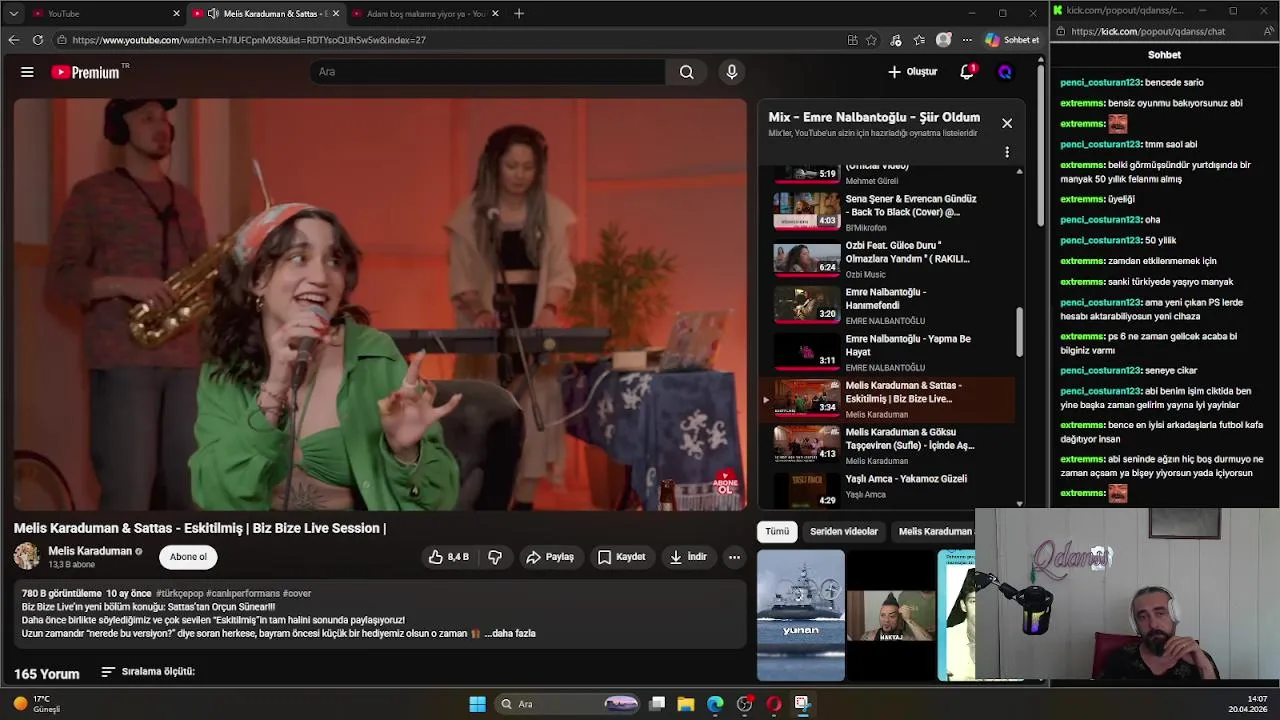
Task: Open the Mix playlist options three-dot menu
Action: pyautogui.click(x=1007, y=152)
